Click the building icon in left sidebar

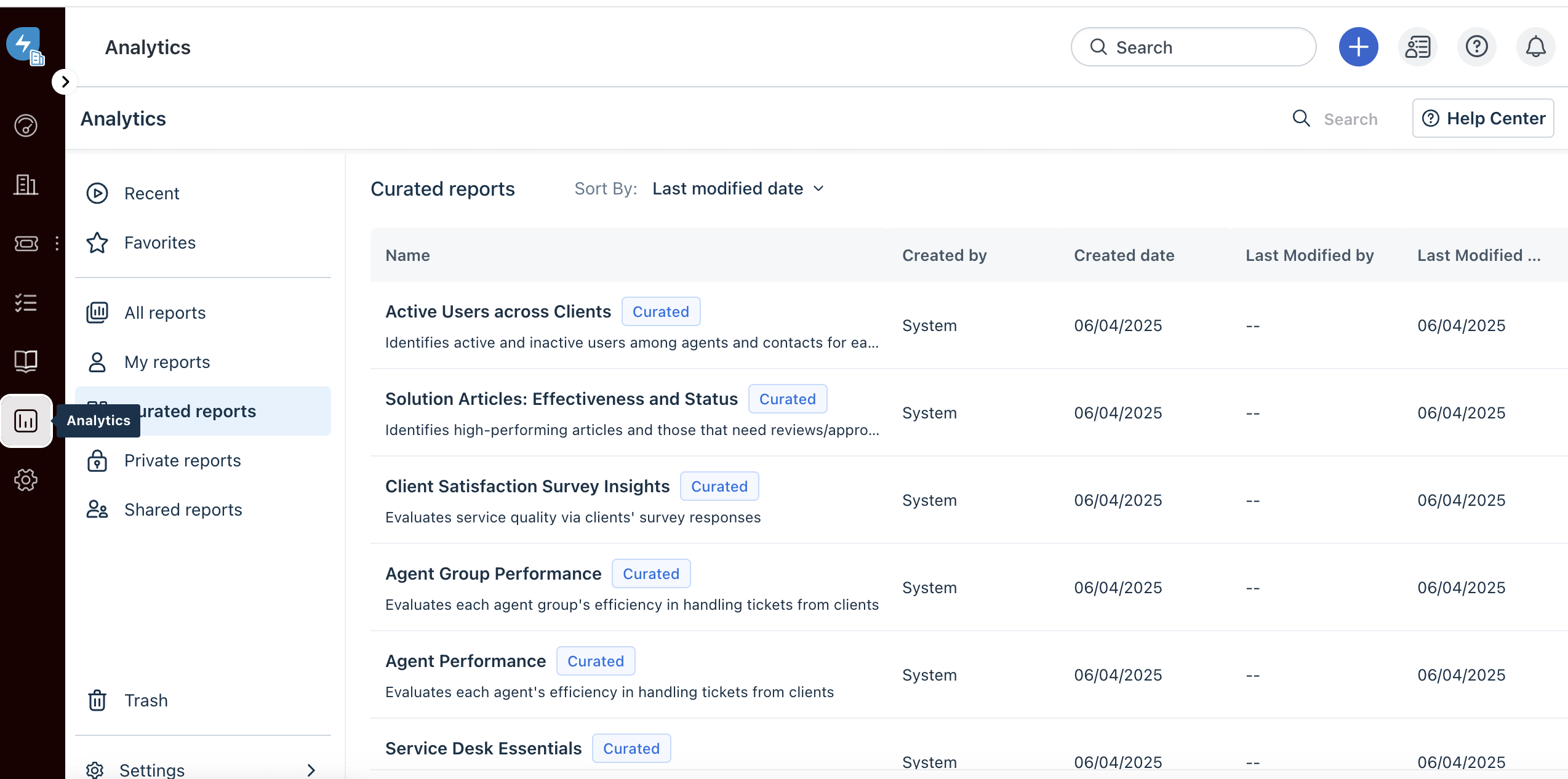(x=26, y=184)
